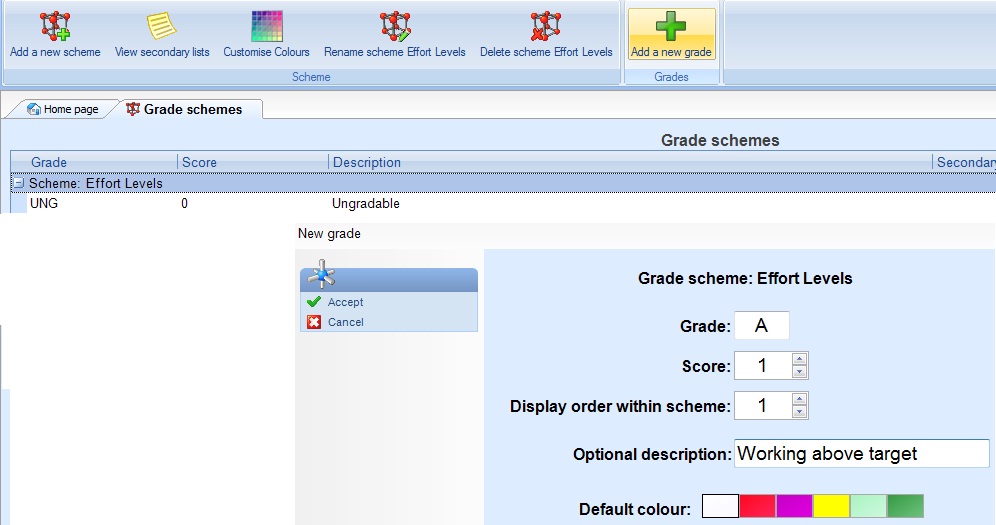Select the Grade schemes tab
The height and width of the screenshot is (525, 996).
(x=184, y=109)
